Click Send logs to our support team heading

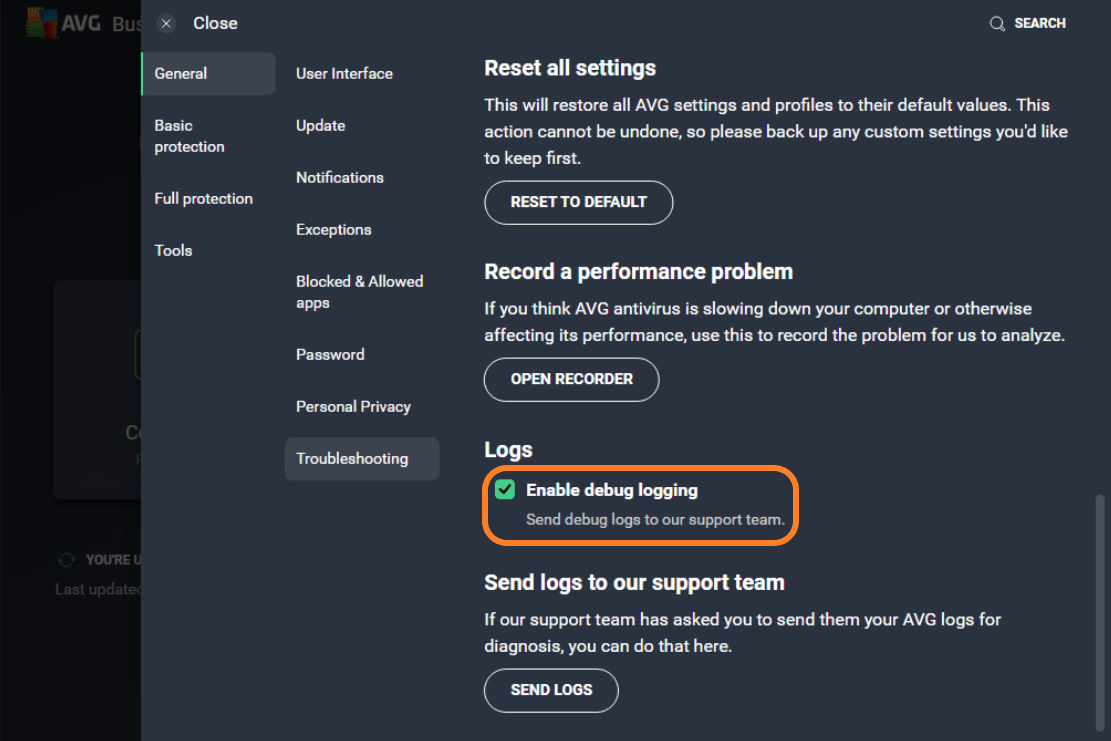[x=634, y=583]
